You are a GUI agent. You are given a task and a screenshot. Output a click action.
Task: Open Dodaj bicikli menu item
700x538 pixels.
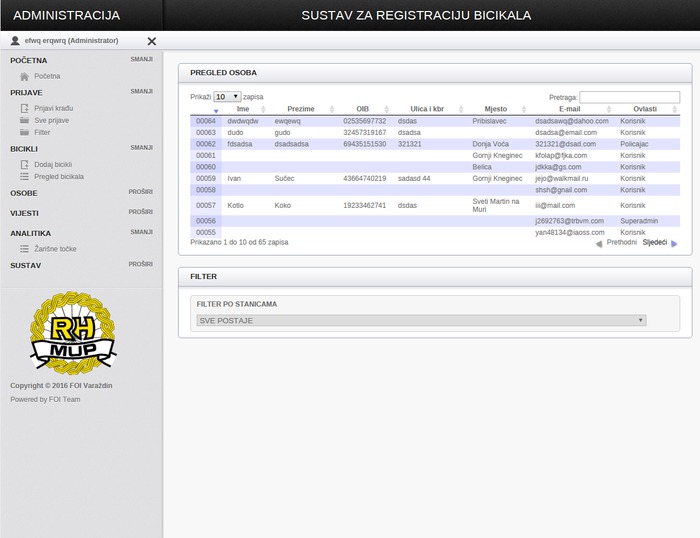pyautogui.click(x=53, y=165)
